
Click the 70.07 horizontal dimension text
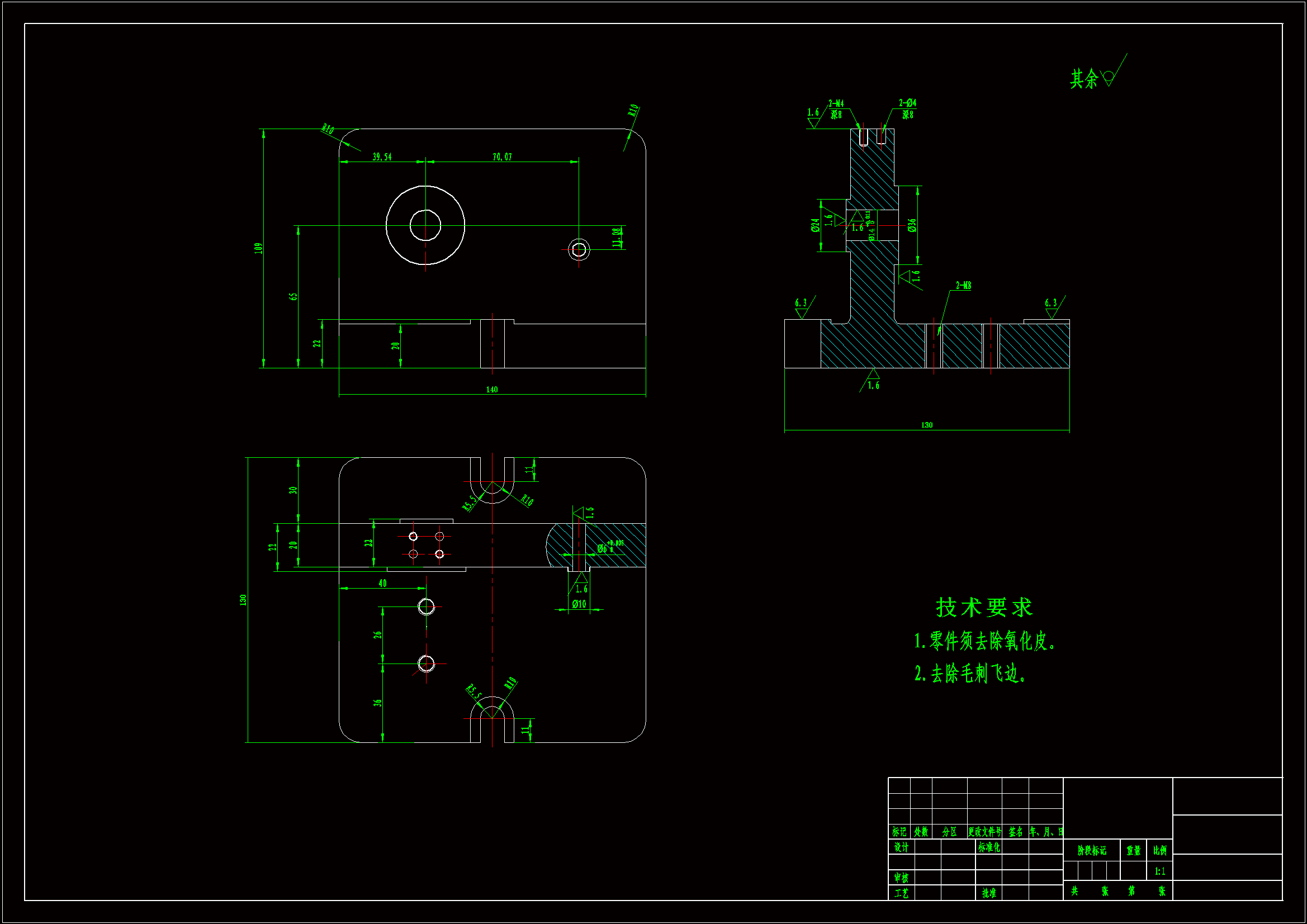point(502,157)
